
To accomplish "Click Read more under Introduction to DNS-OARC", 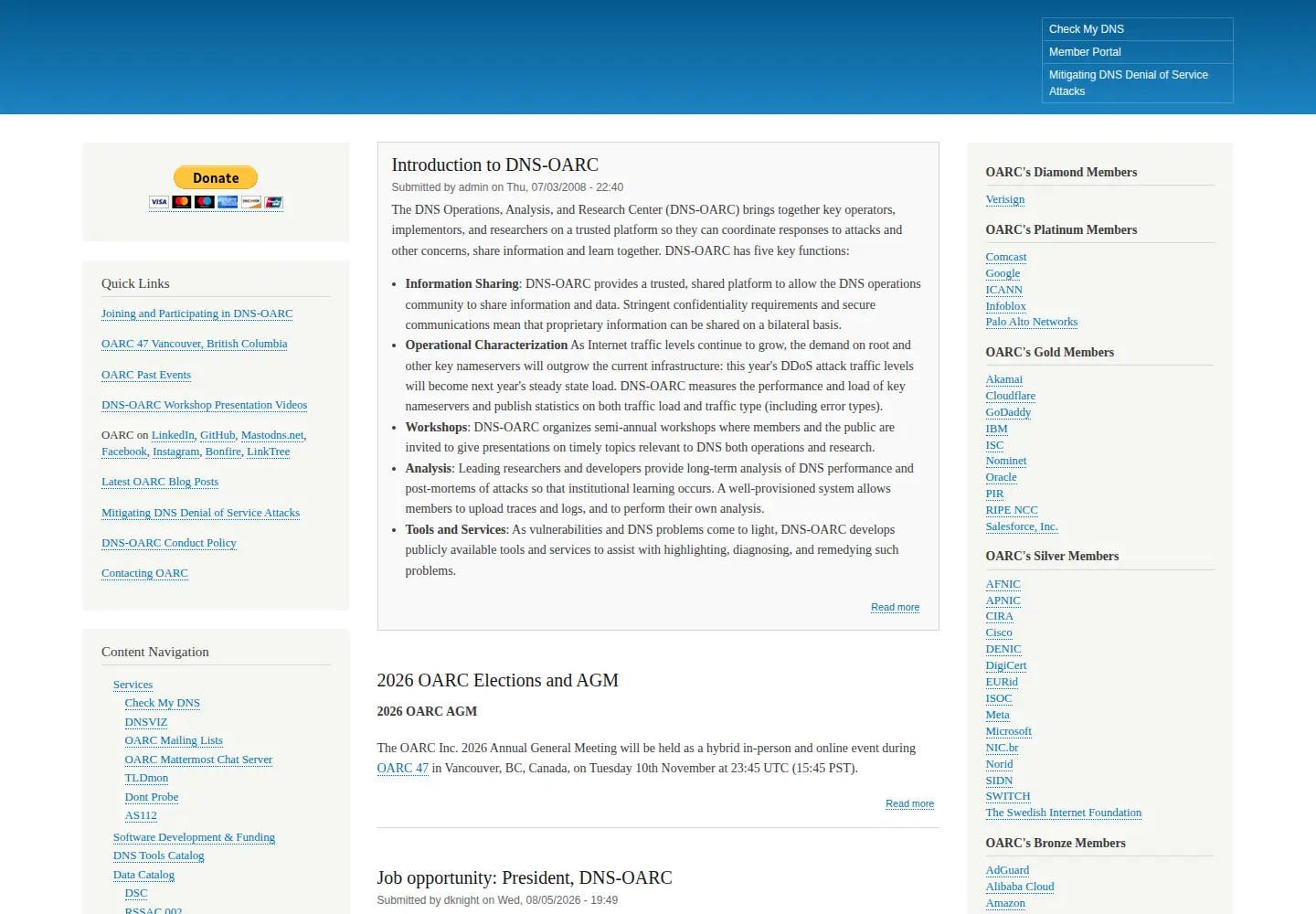I will tap(895, 607).
